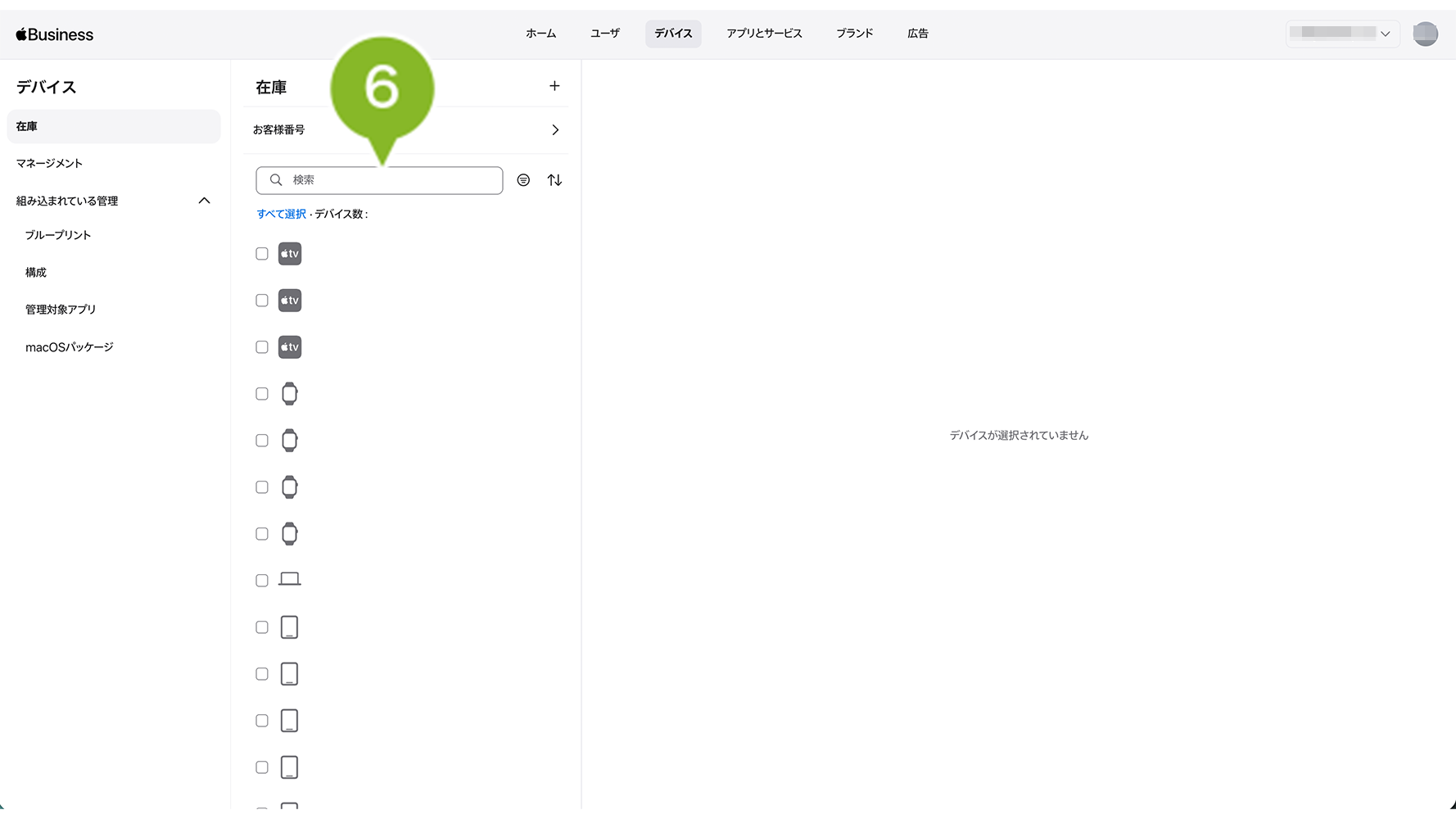Click the すべて選択 link
Screen dimensions: 1456x819
point(281,214)
